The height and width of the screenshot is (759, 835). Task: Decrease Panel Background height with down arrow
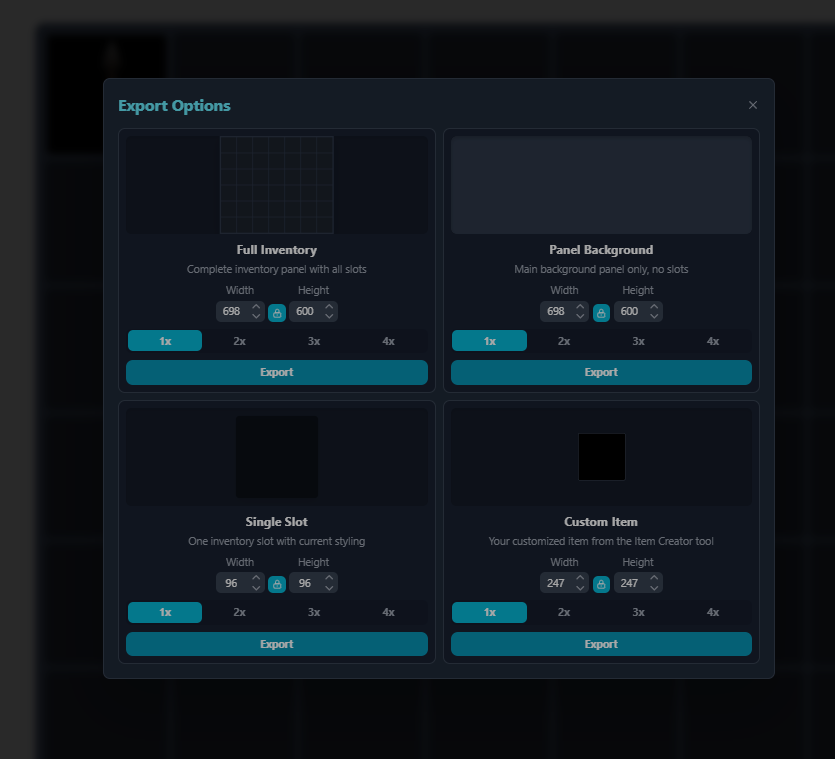click(x=654, y=316)
